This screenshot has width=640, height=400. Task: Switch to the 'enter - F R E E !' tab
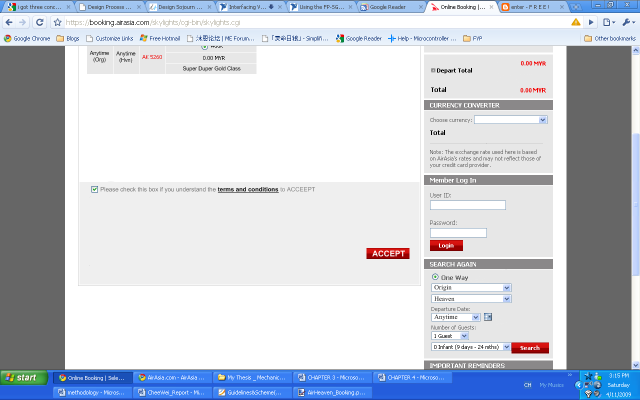click(x=533, y=7)
